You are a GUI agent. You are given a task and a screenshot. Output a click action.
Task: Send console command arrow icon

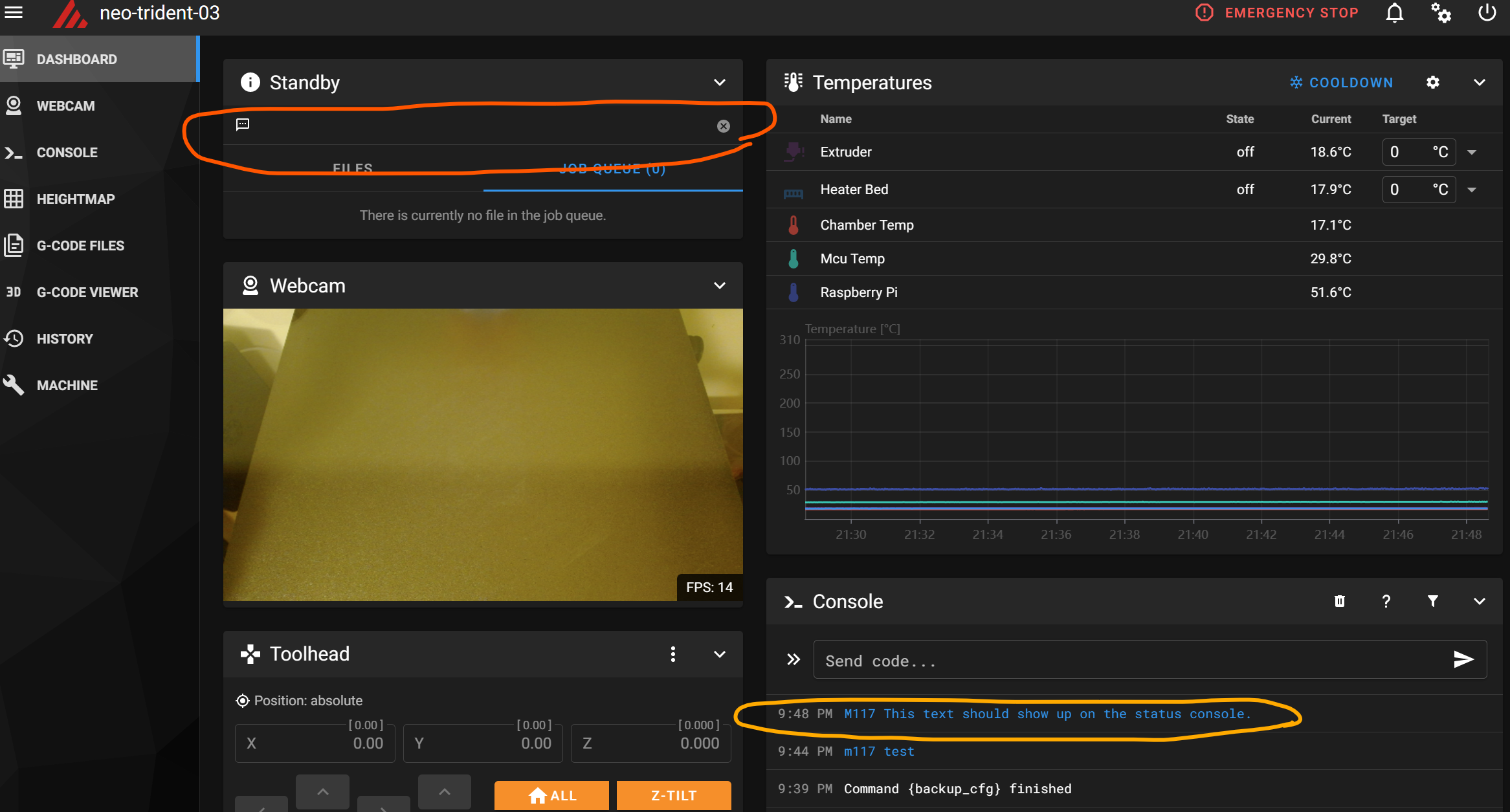tap(1463, 659)
